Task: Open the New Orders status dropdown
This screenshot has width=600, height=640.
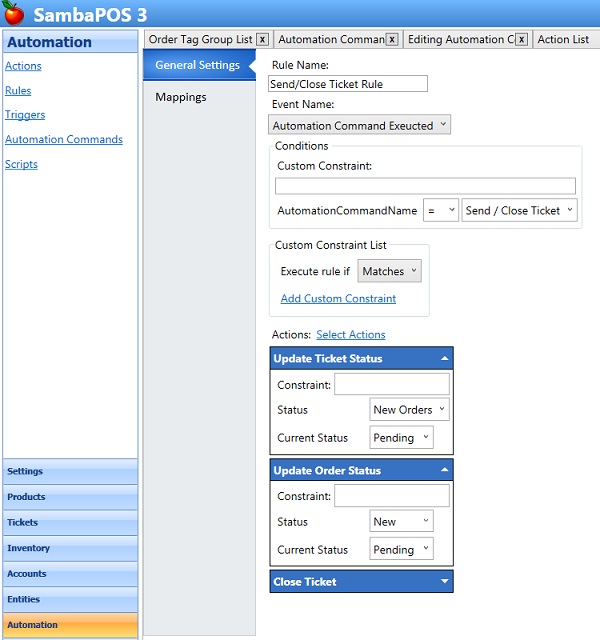Action: point(409,410)
